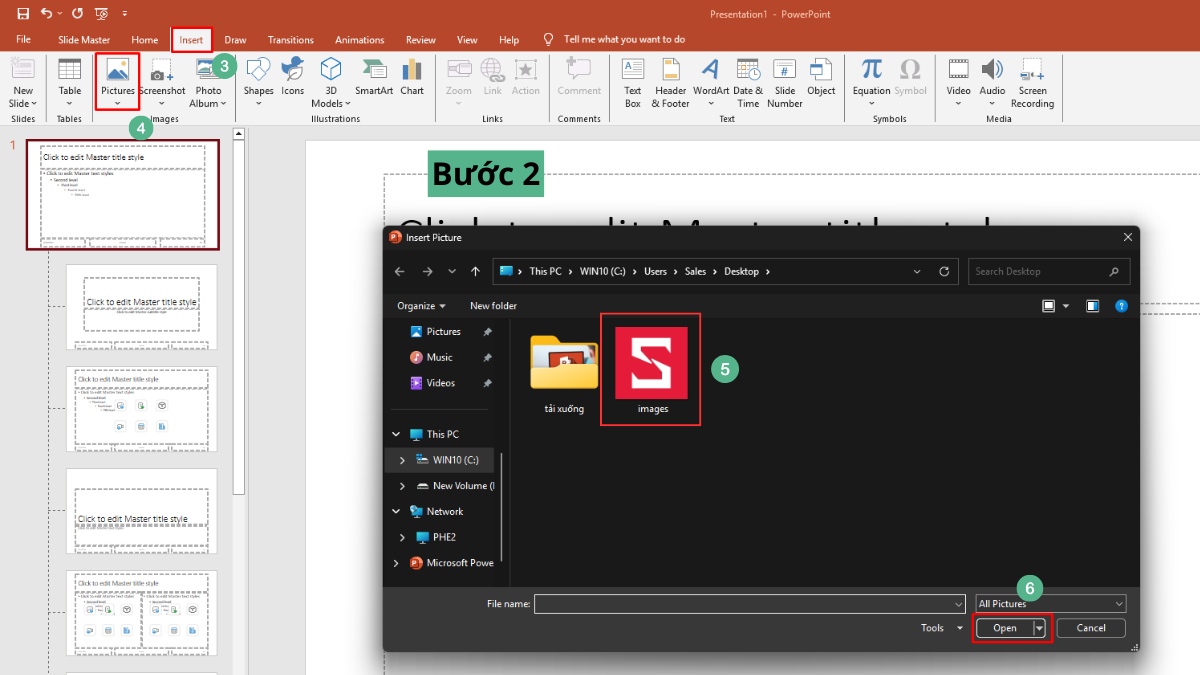Image resolution: width=1200 pixels, height=675 pixels.
Task: Open the Slide Master tab
Action: click(84, 40)
